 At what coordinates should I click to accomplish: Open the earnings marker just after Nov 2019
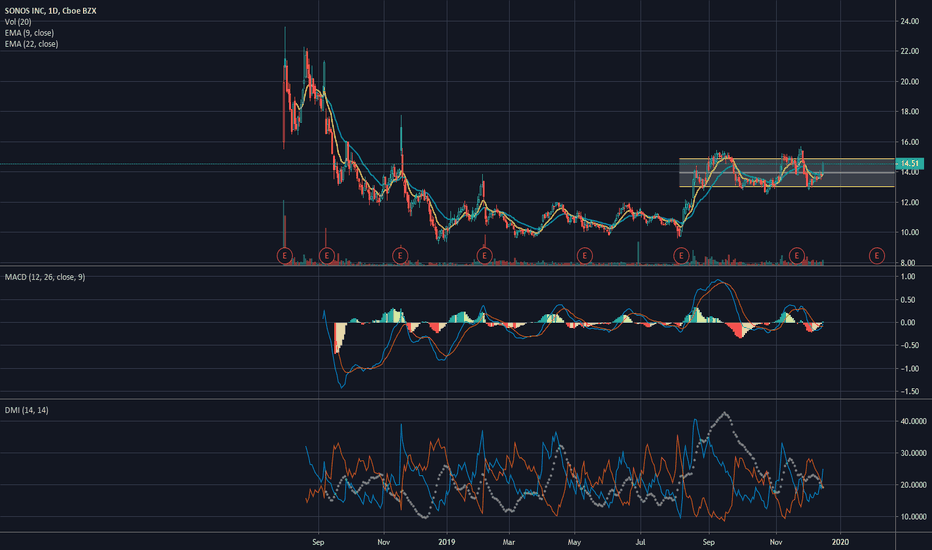click(x=796, y=256)
